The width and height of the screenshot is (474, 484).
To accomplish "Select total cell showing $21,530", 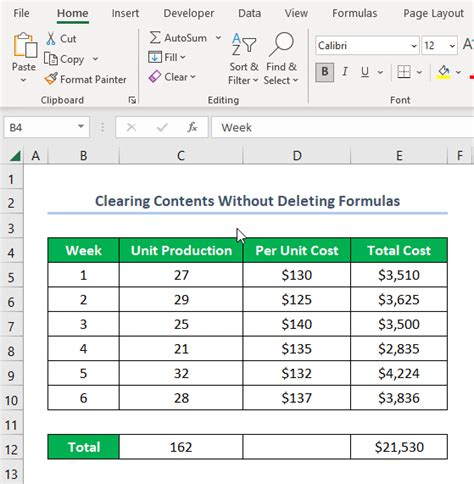I will coord(399,447).
